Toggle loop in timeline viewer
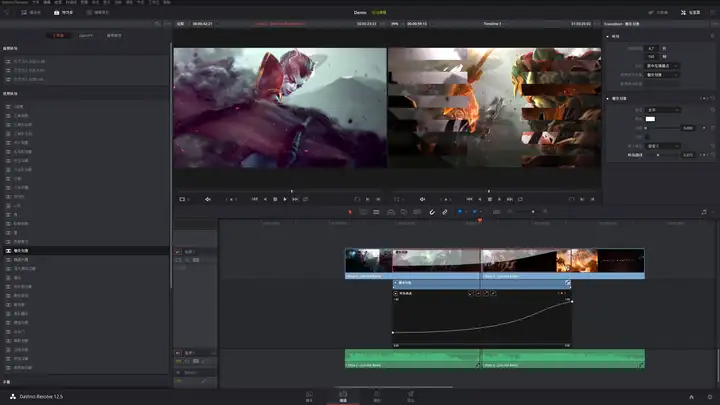This screenshot has width=720, height=405. pyautogui.click(x=520, y=199)
